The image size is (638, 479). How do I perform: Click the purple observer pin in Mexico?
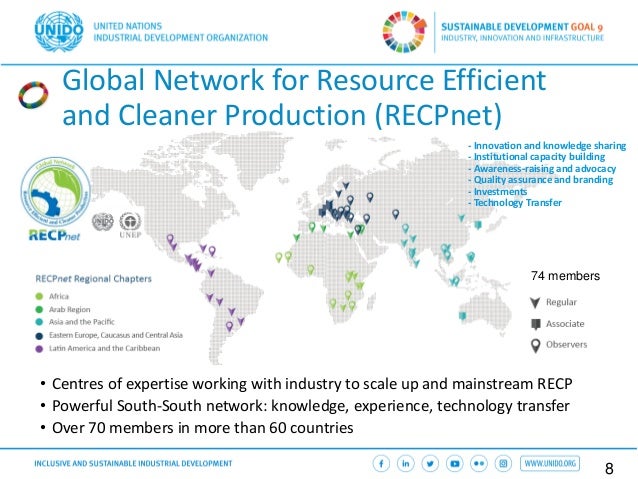tap(170, 239)
